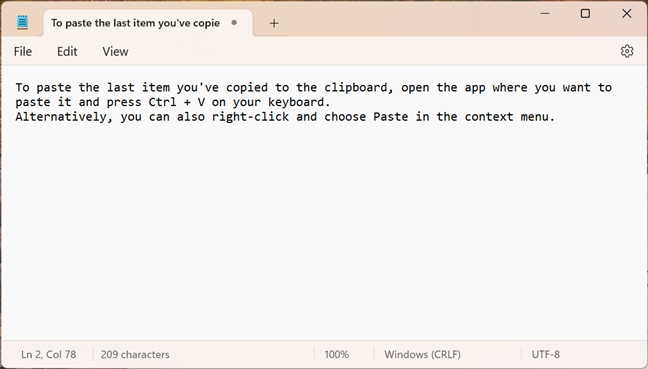Close tab via unsaved dot indicator

tap(234, 22)
